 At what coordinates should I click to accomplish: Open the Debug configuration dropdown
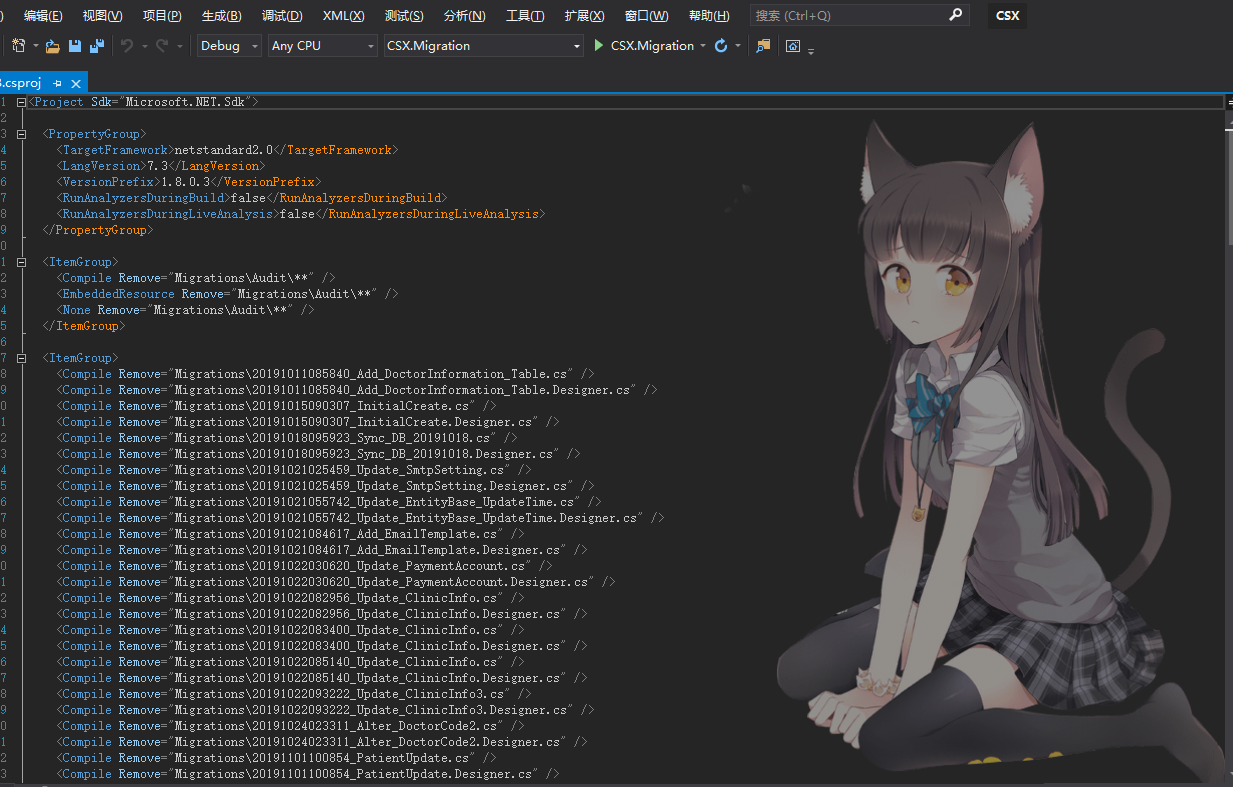[229, 46]
